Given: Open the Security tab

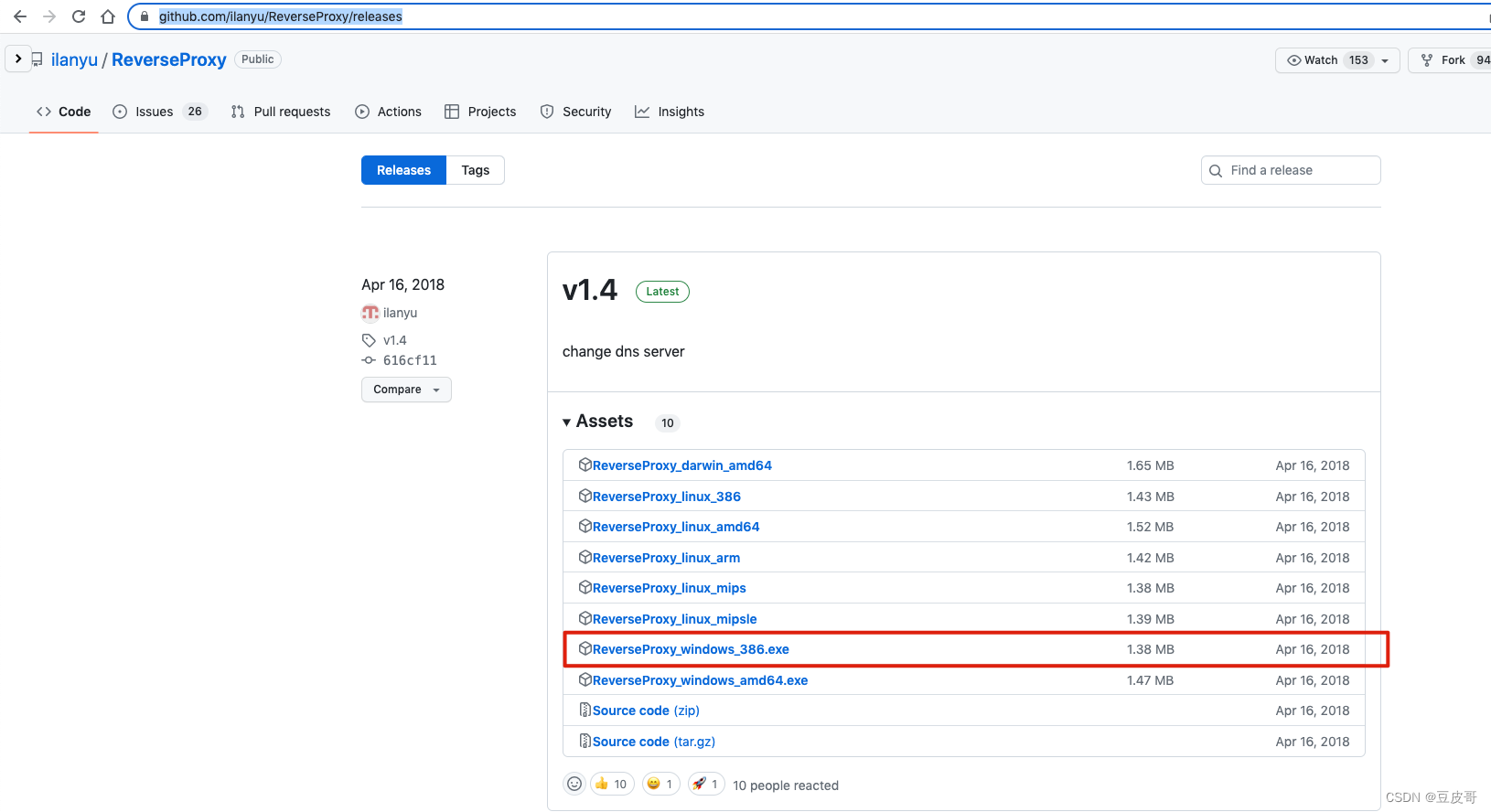Looking at the screenshot, I should (576, 112).
